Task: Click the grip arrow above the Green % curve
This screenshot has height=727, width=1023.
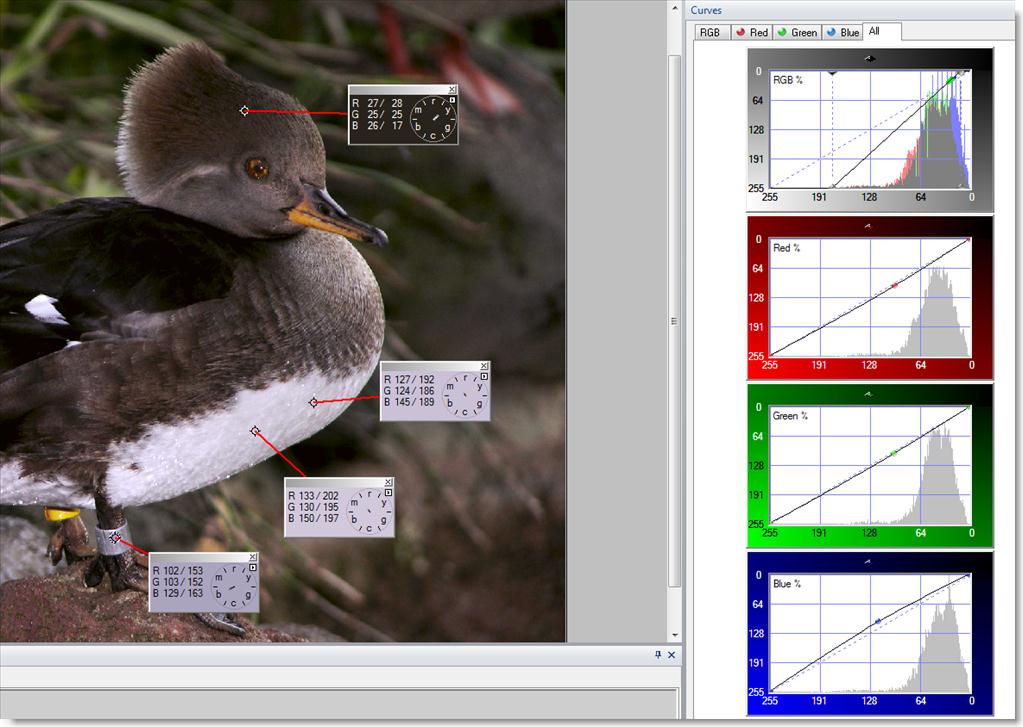Action: click(868, 394)
